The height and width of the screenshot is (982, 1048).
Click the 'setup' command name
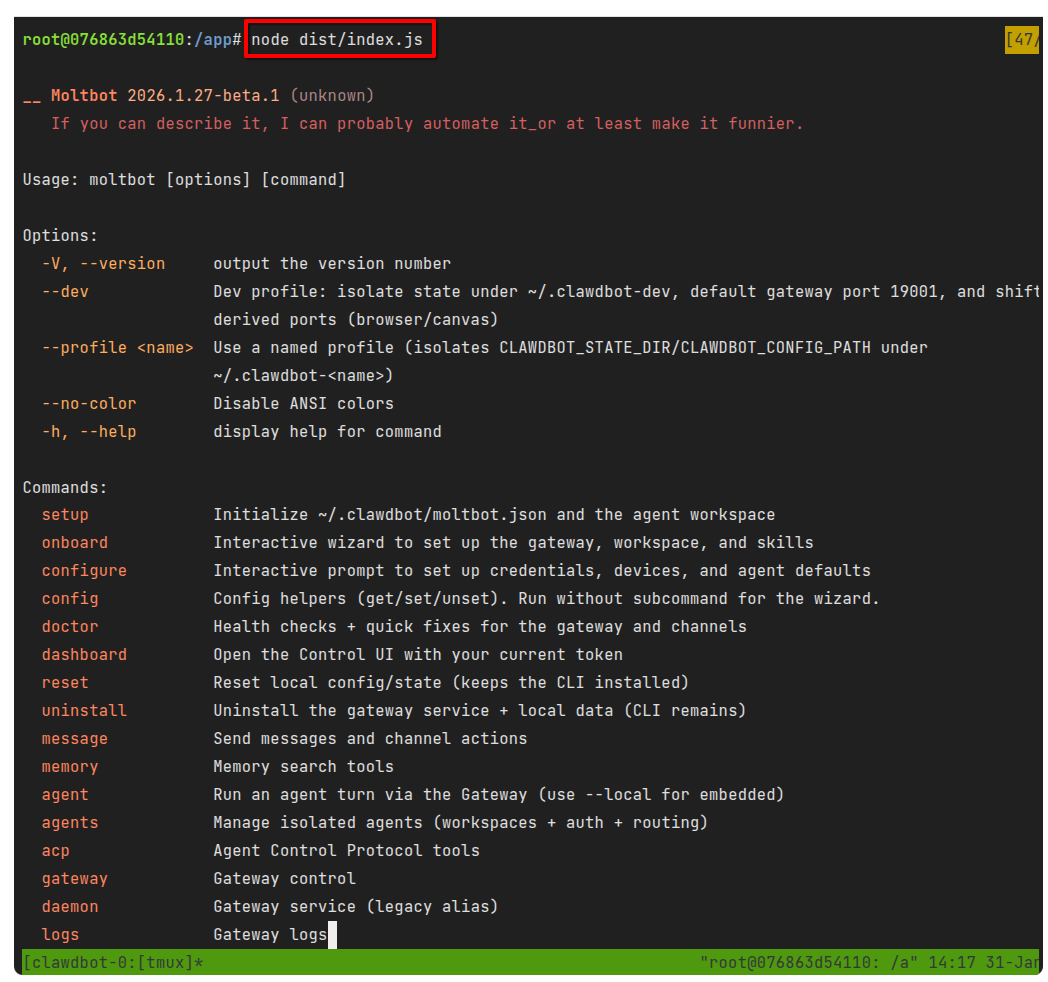[x=66, y=515]
